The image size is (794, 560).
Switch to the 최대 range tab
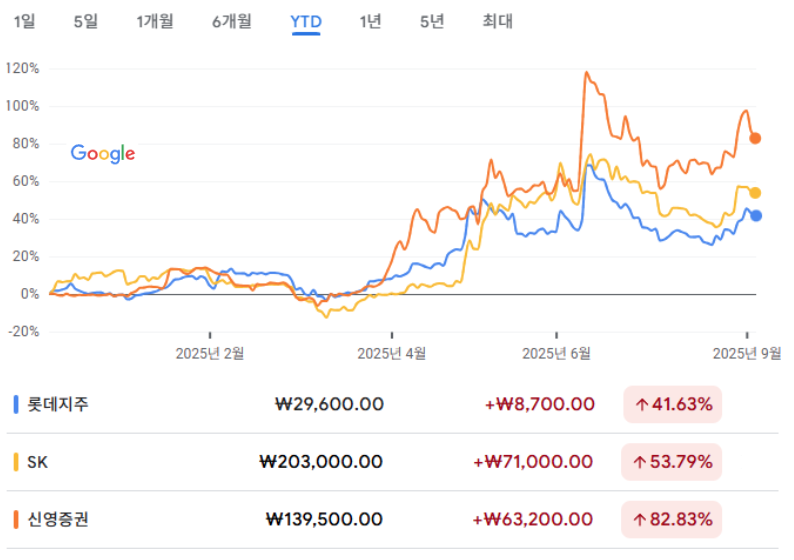click(x=497, y=21)
